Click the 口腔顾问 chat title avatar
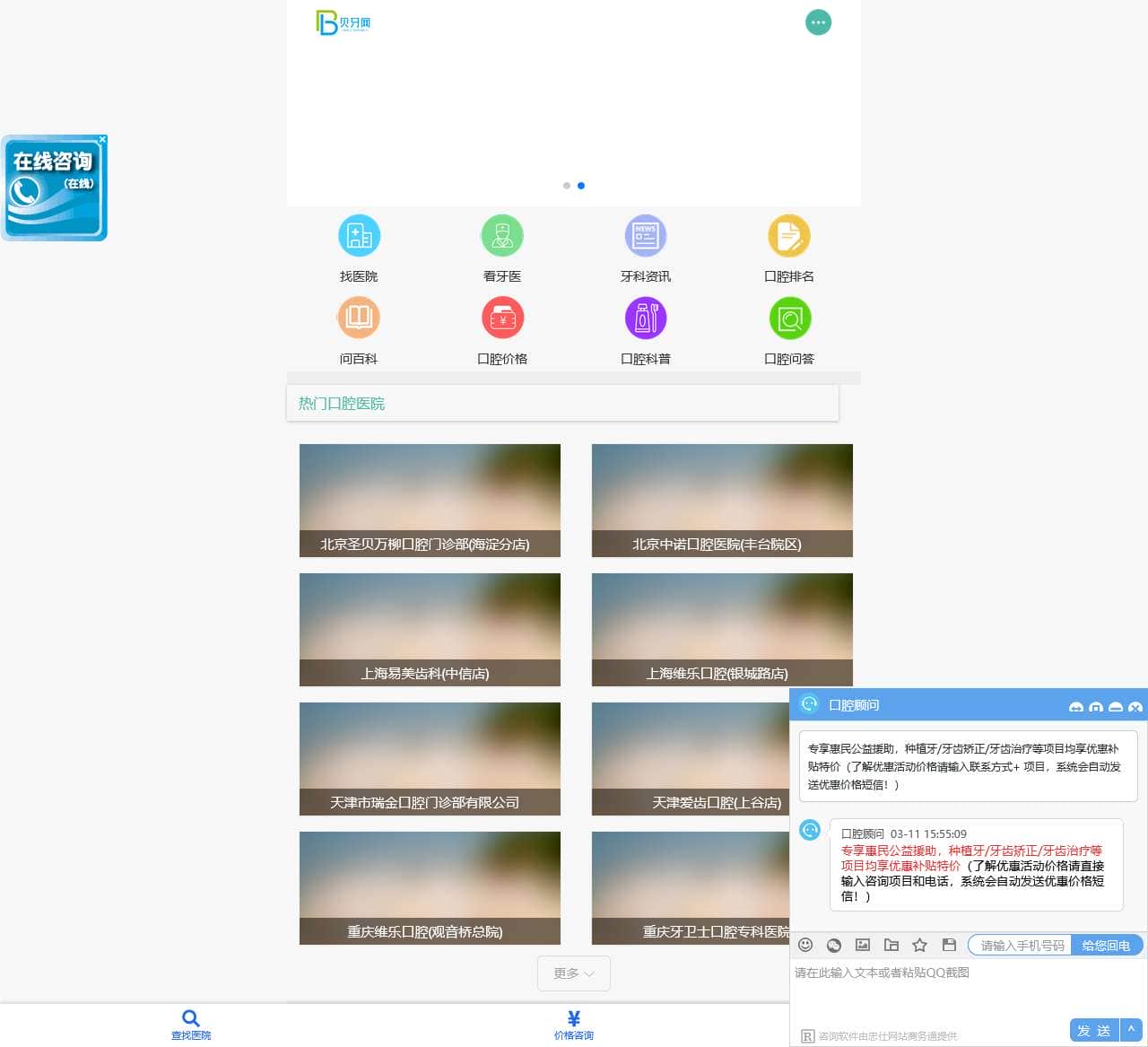Viewport: 1148px width, 1047px height. [x=809, y=704]
